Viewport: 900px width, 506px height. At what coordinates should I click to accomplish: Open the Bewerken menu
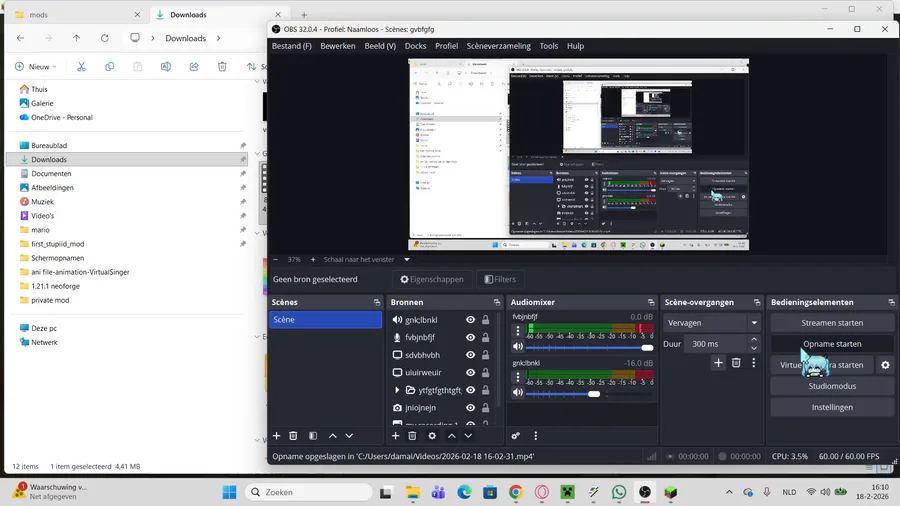tap(338, 46)
